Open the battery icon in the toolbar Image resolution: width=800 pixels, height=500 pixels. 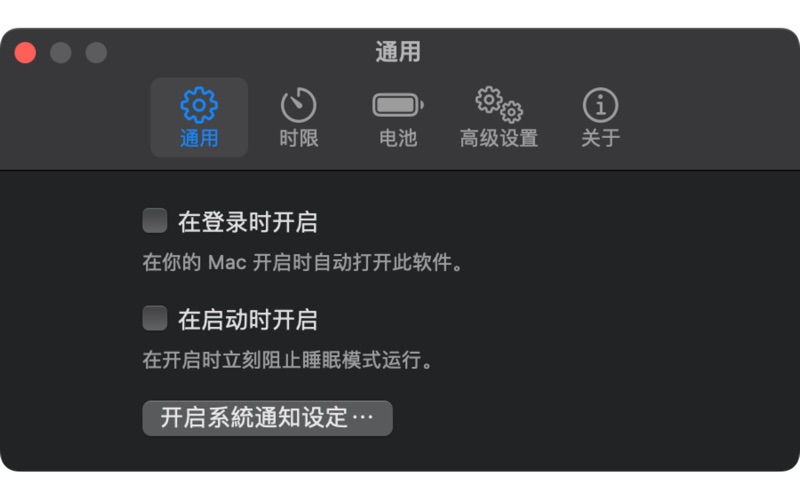398,105
